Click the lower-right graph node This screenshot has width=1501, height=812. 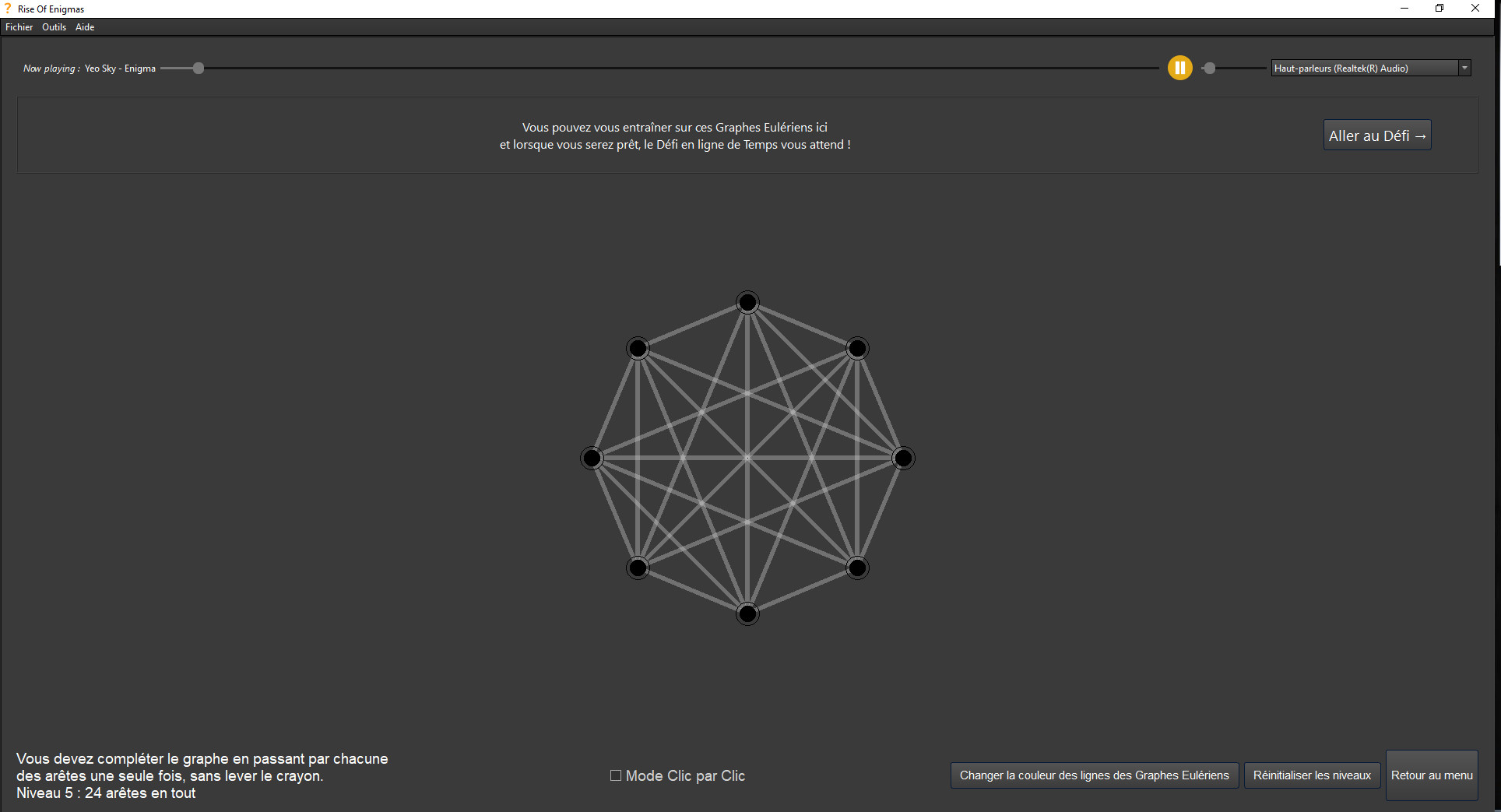click(856, 568)
